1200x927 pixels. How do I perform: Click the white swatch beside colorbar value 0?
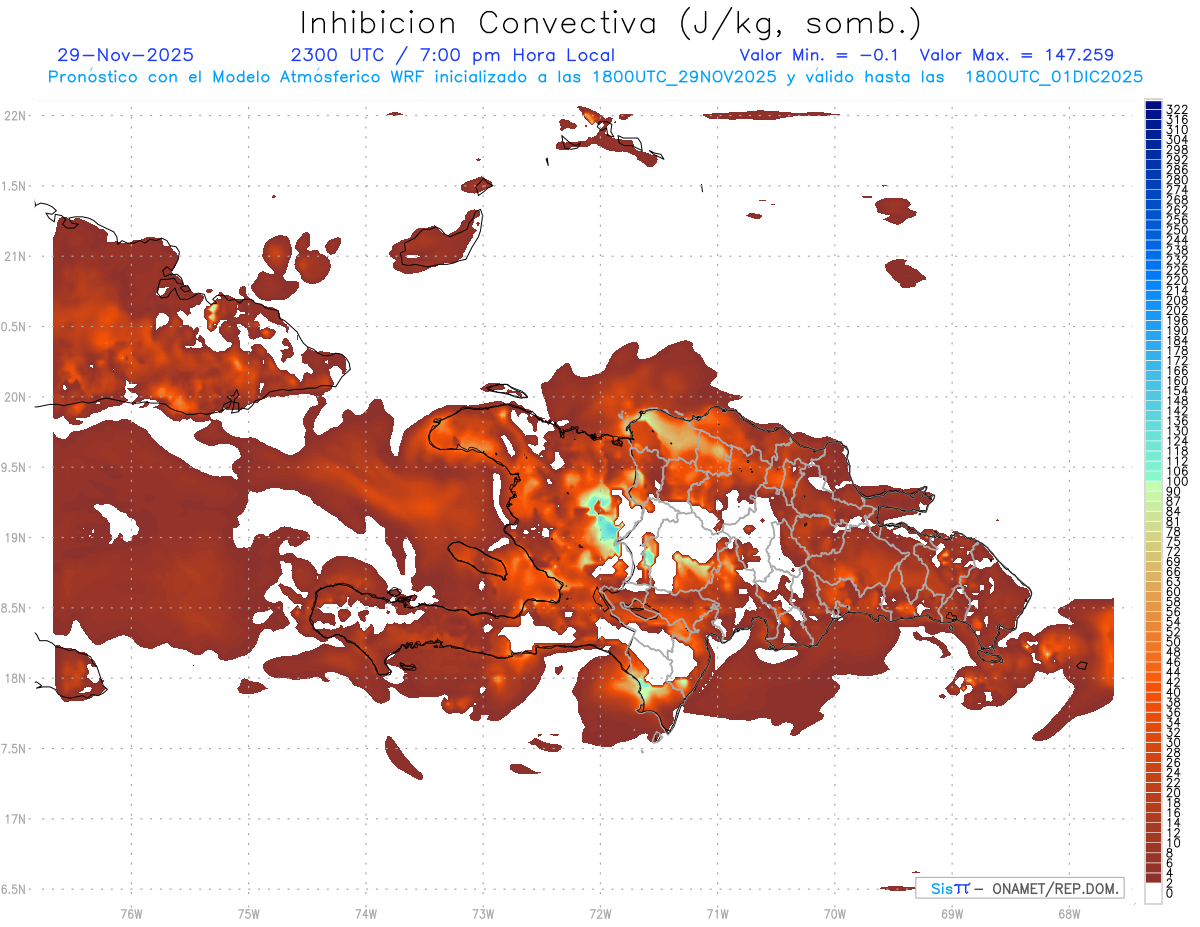1153,893
